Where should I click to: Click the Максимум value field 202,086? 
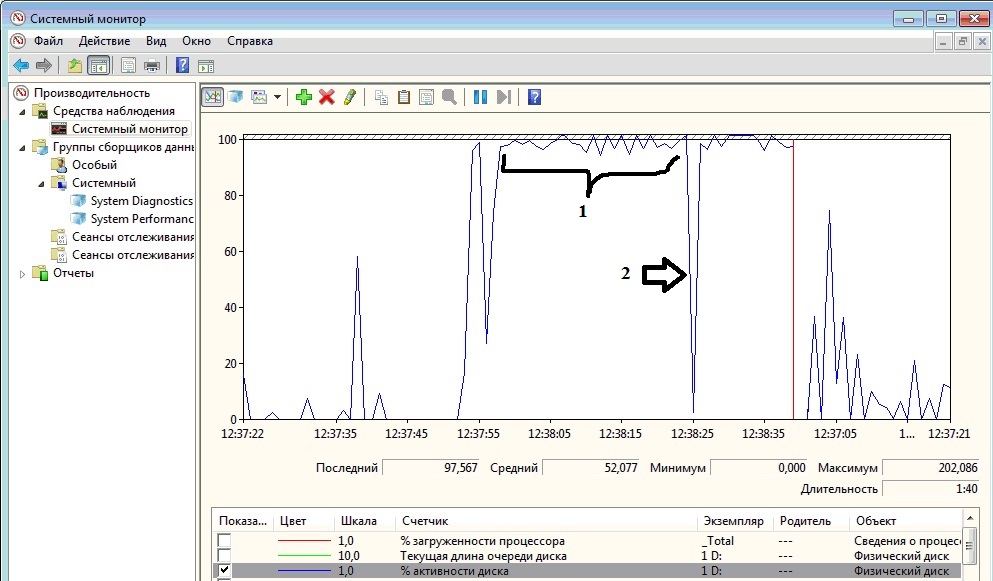pos(931,468)
